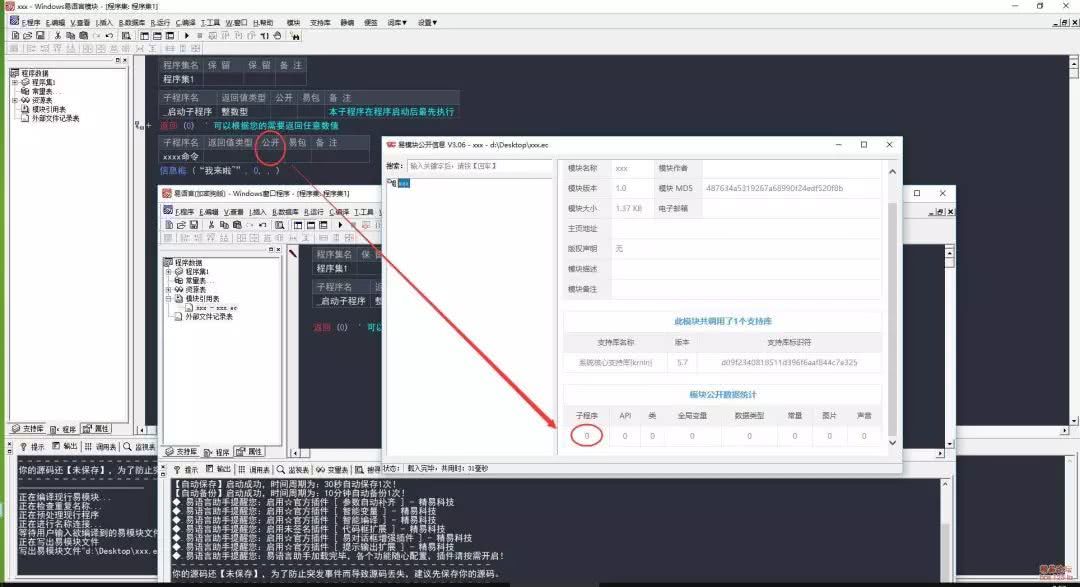
Task: Open the 设置 dropdown in menu bar
Action: tap(426, 21)
